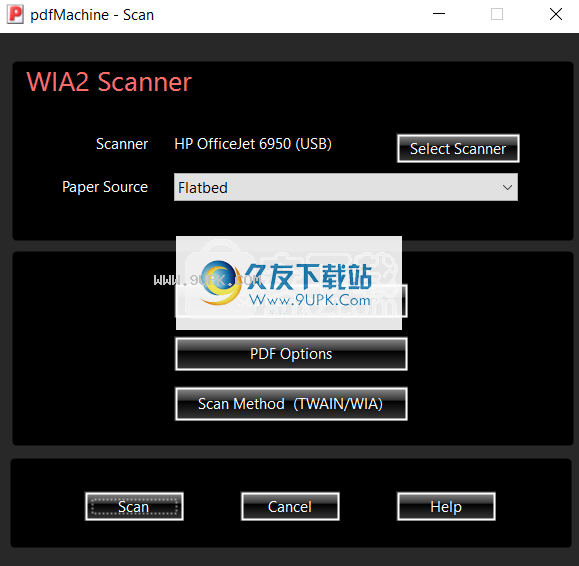
Task: Choose Scan Method (TWAIN/WIA)
Action: coord(291,404)
